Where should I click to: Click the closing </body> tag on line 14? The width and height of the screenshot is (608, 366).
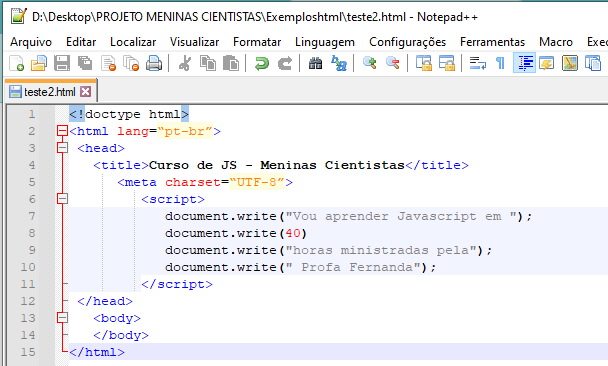pos(121,335)
